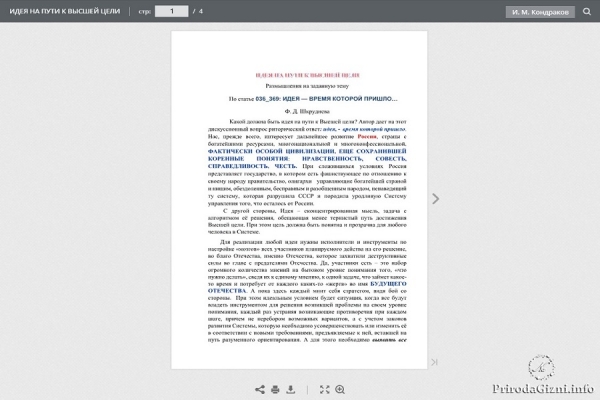Go to next page using right arrow
600x400 pixels.
point(435,199)
